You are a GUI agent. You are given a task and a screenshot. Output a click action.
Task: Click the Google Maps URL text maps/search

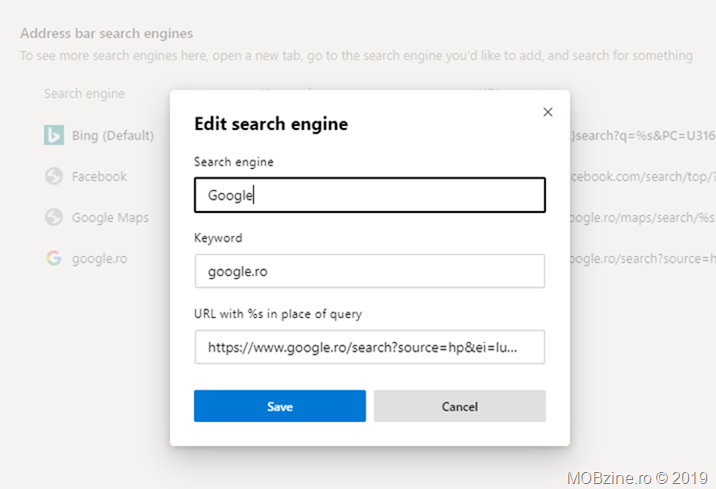click(x=643, y=217)
